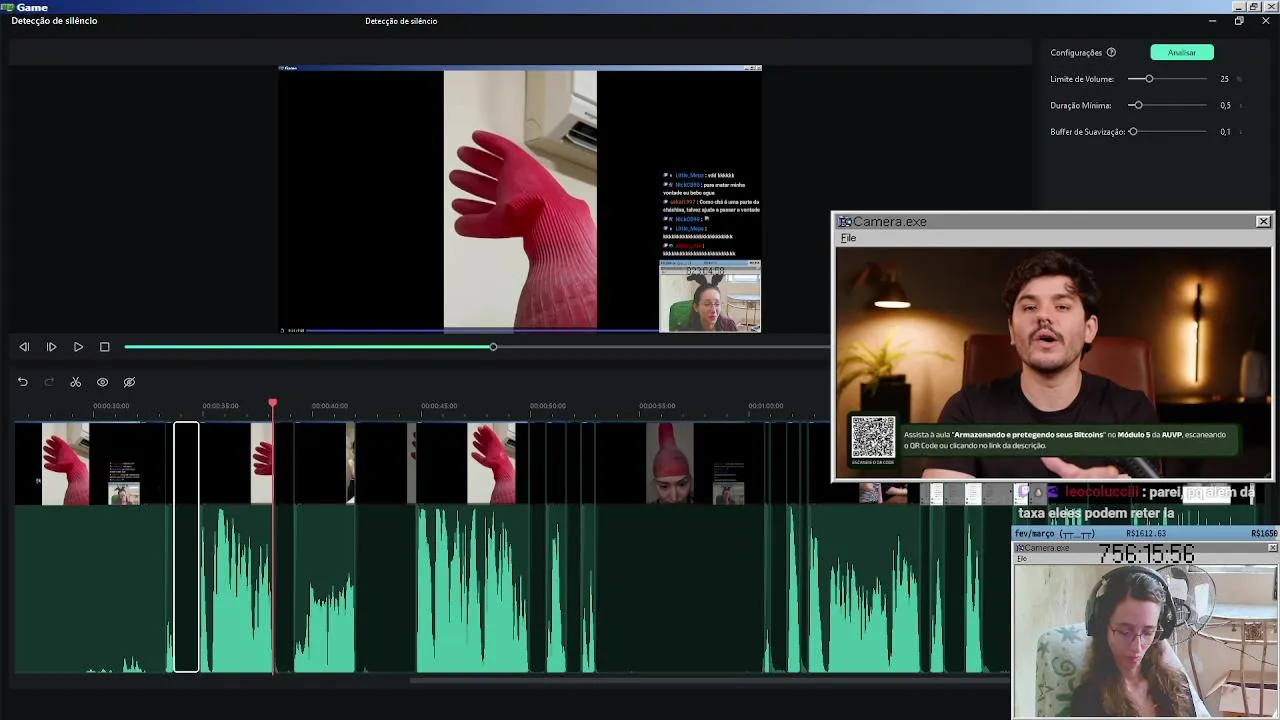Select the white-outlined silent segment
The width and height of the screenshot is (1280, 720).
(x=186, y=547)
